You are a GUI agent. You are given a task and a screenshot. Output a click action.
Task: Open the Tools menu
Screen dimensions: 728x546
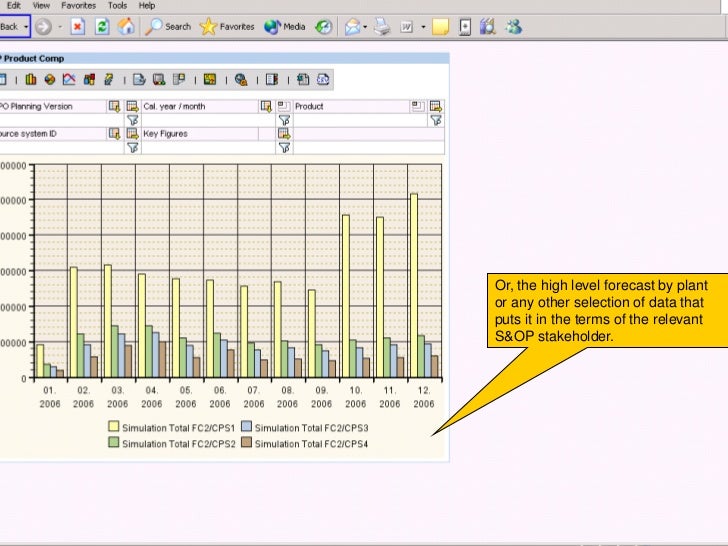point(117,6)
